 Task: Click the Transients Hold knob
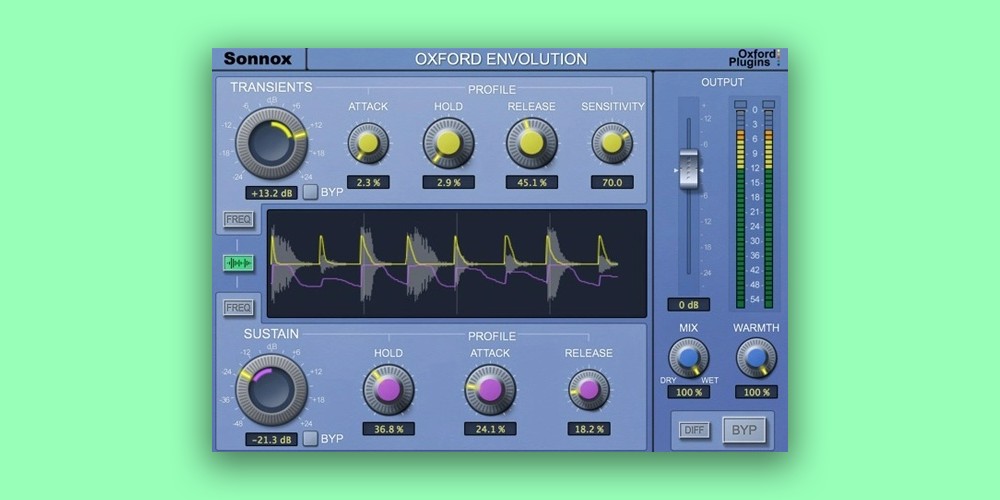[x=448, y=143]
